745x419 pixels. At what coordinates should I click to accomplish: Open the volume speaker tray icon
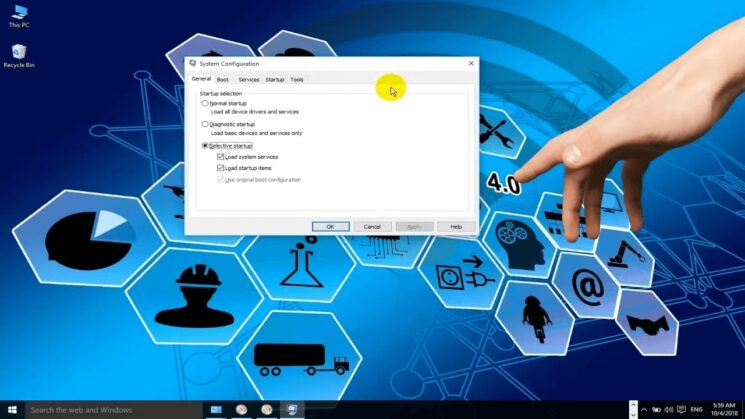pyautogui.click(x=669, y=409)
